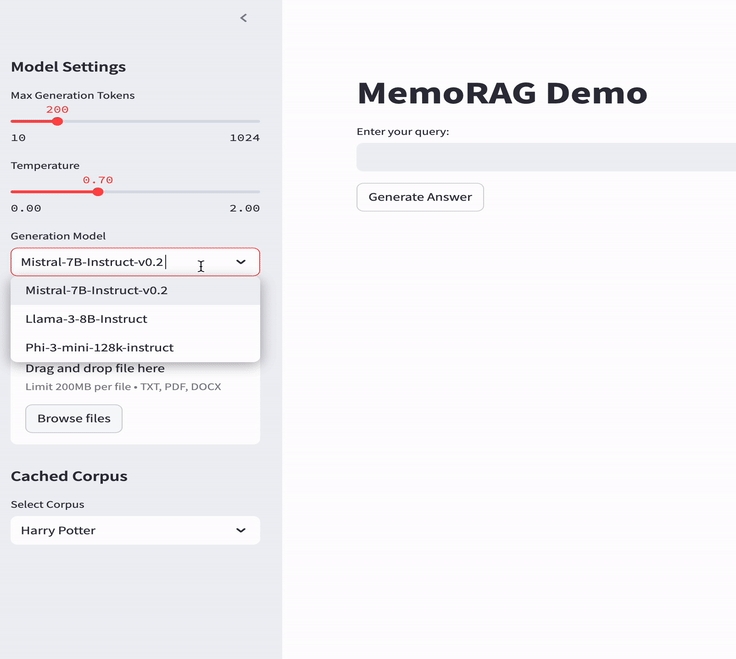Screen dimensions: 736x659
Task: Click into the query input field
Action: (545, 157)
